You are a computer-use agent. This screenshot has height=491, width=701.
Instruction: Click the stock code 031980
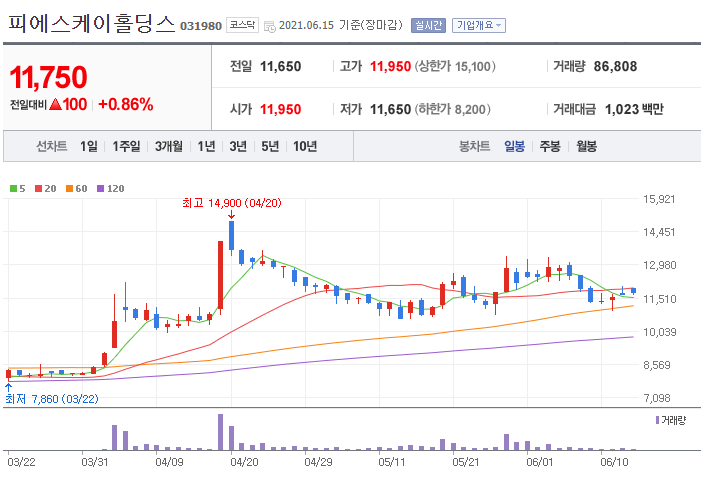click(201, 26)
